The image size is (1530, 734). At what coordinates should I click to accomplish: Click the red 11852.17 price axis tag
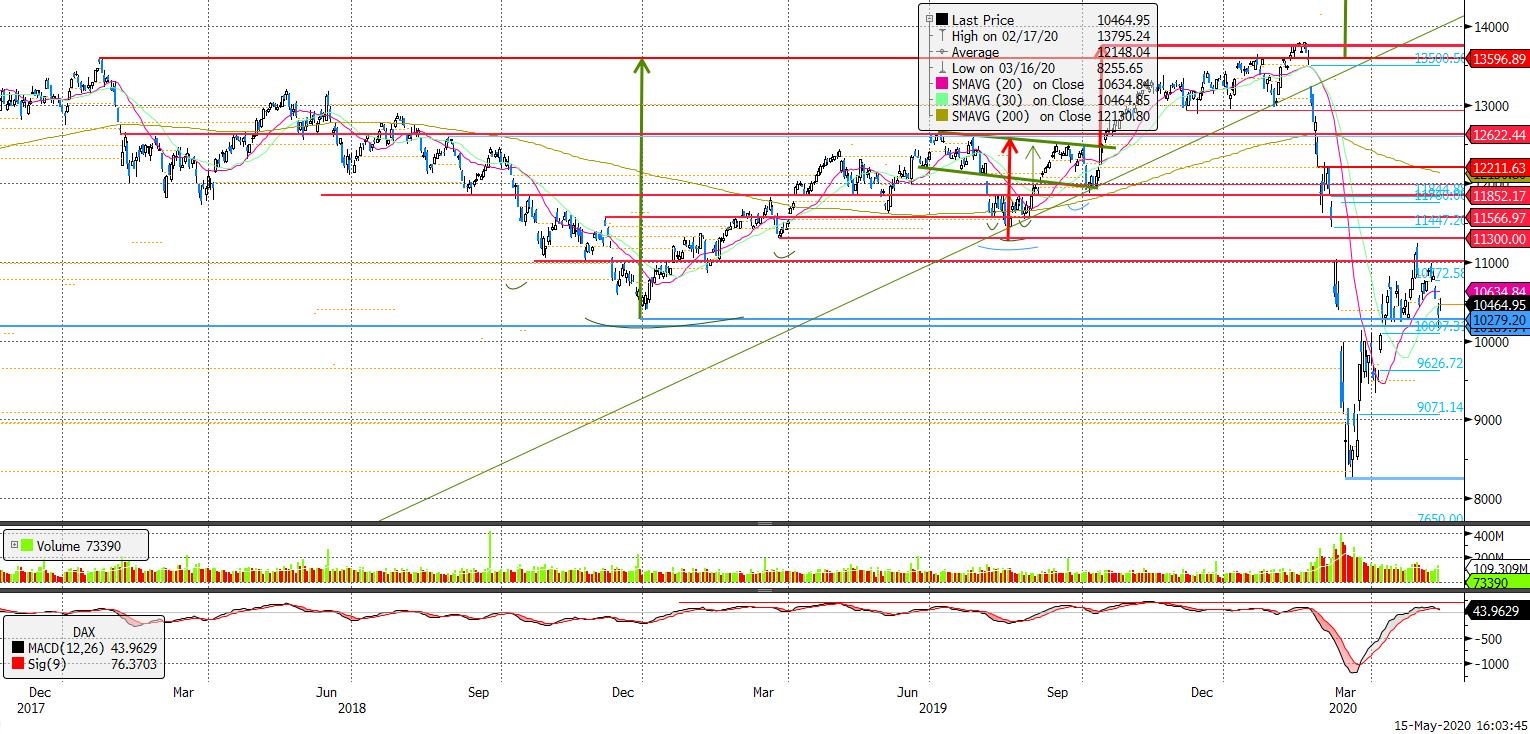click(x=1496, y=196)
